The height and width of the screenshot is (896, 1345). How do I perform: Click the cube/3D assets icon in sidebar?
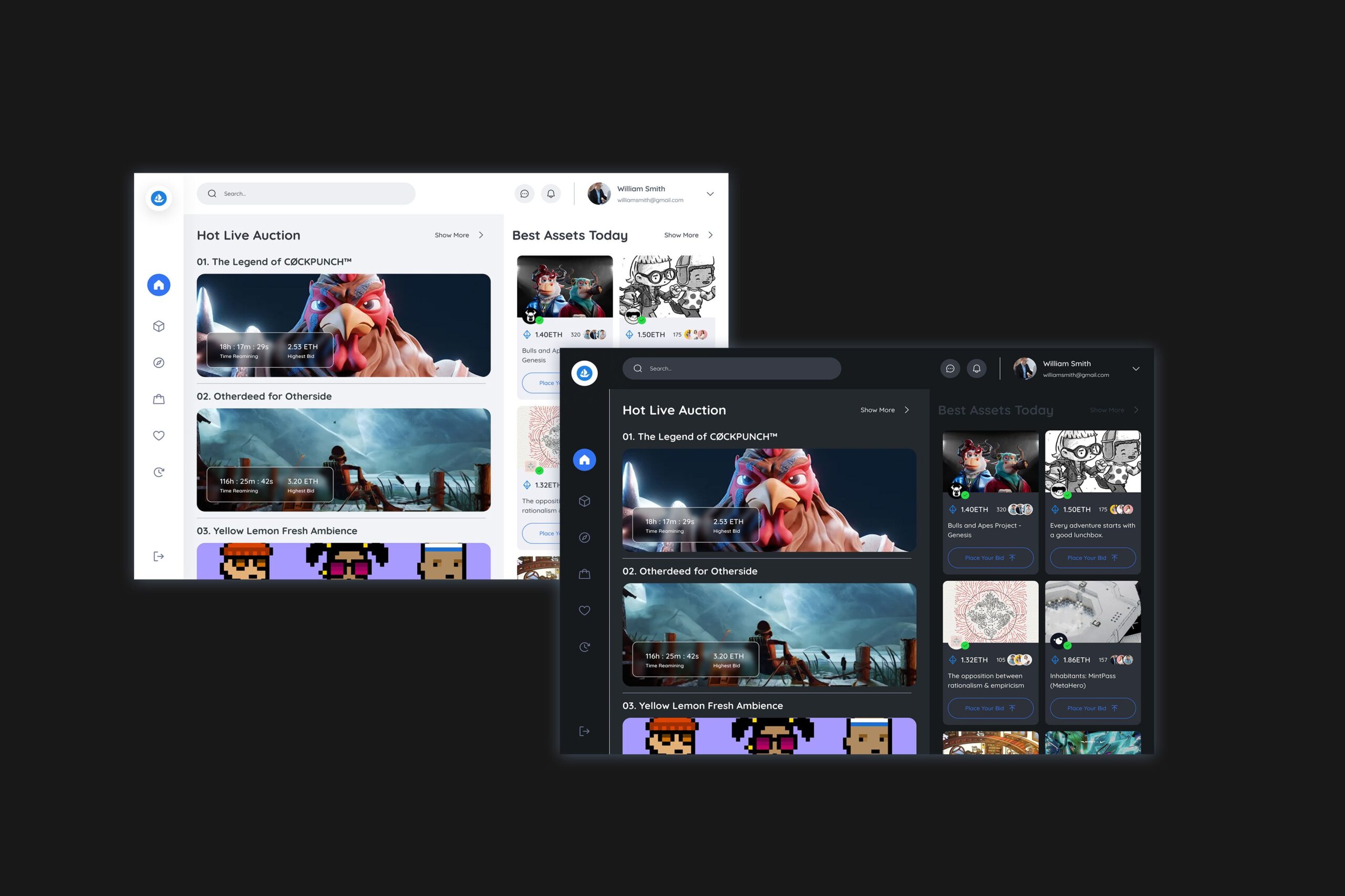pyautogui.click(x=160, y=326)
